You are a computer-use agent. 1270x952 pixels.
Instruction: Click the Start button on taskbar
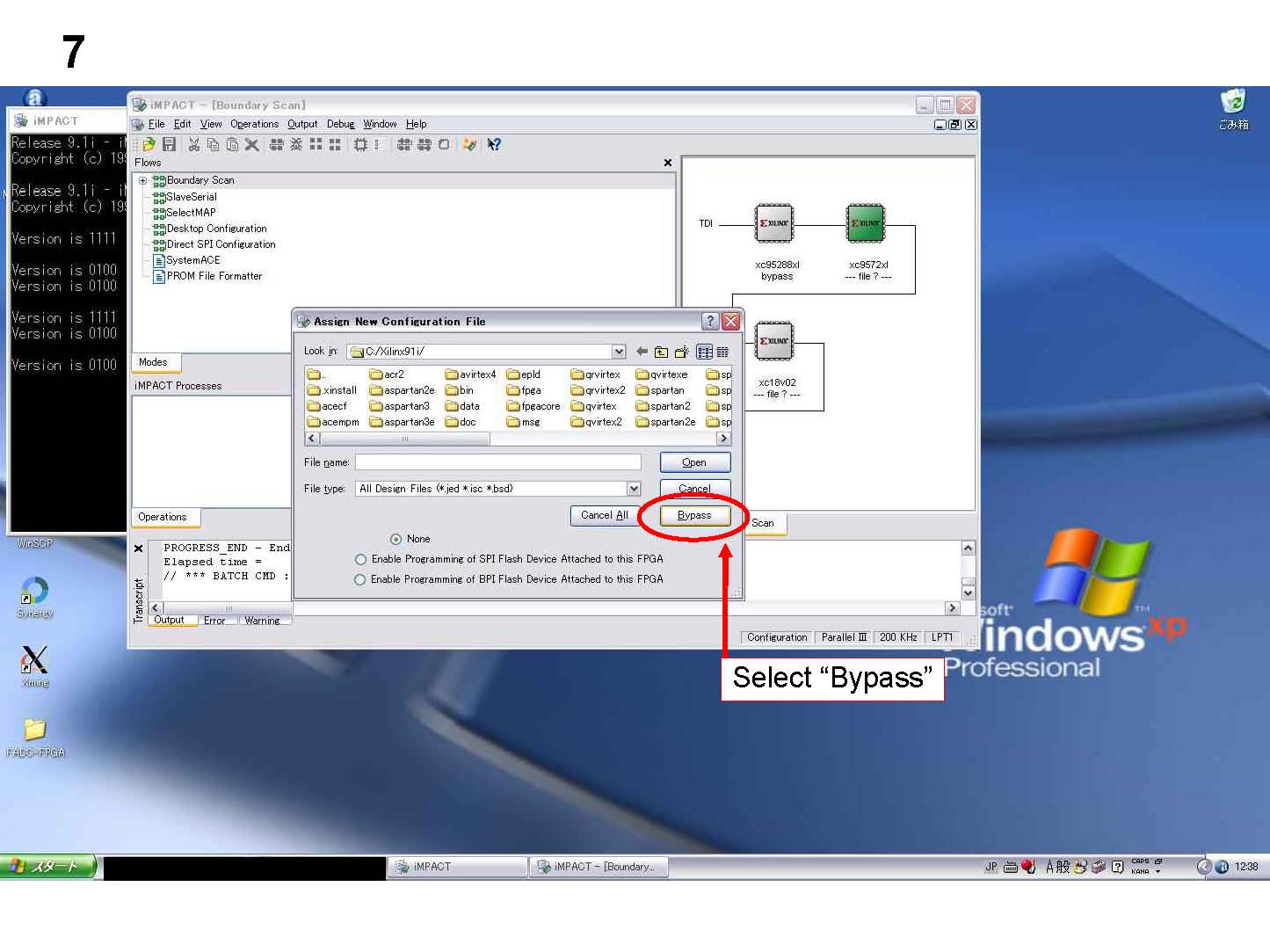47,867
